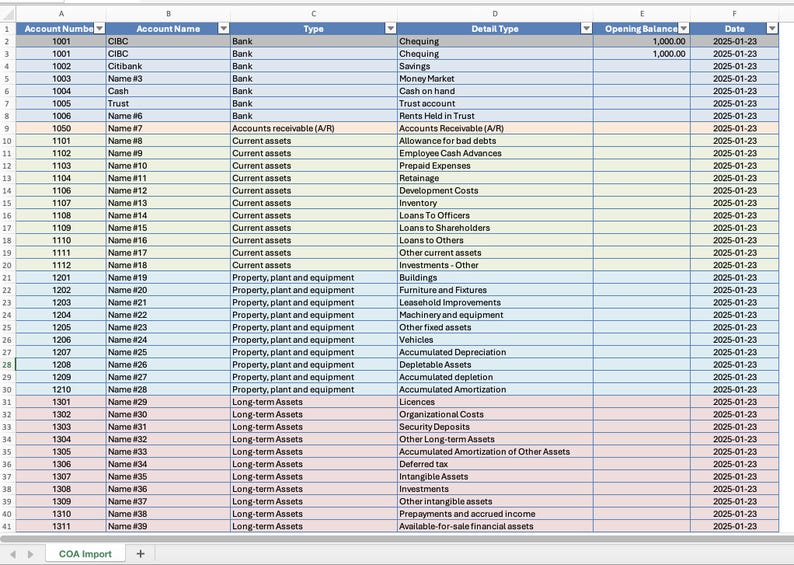Select account number 1311 cell
Screen dimensions: 794x565
point(61,526)
